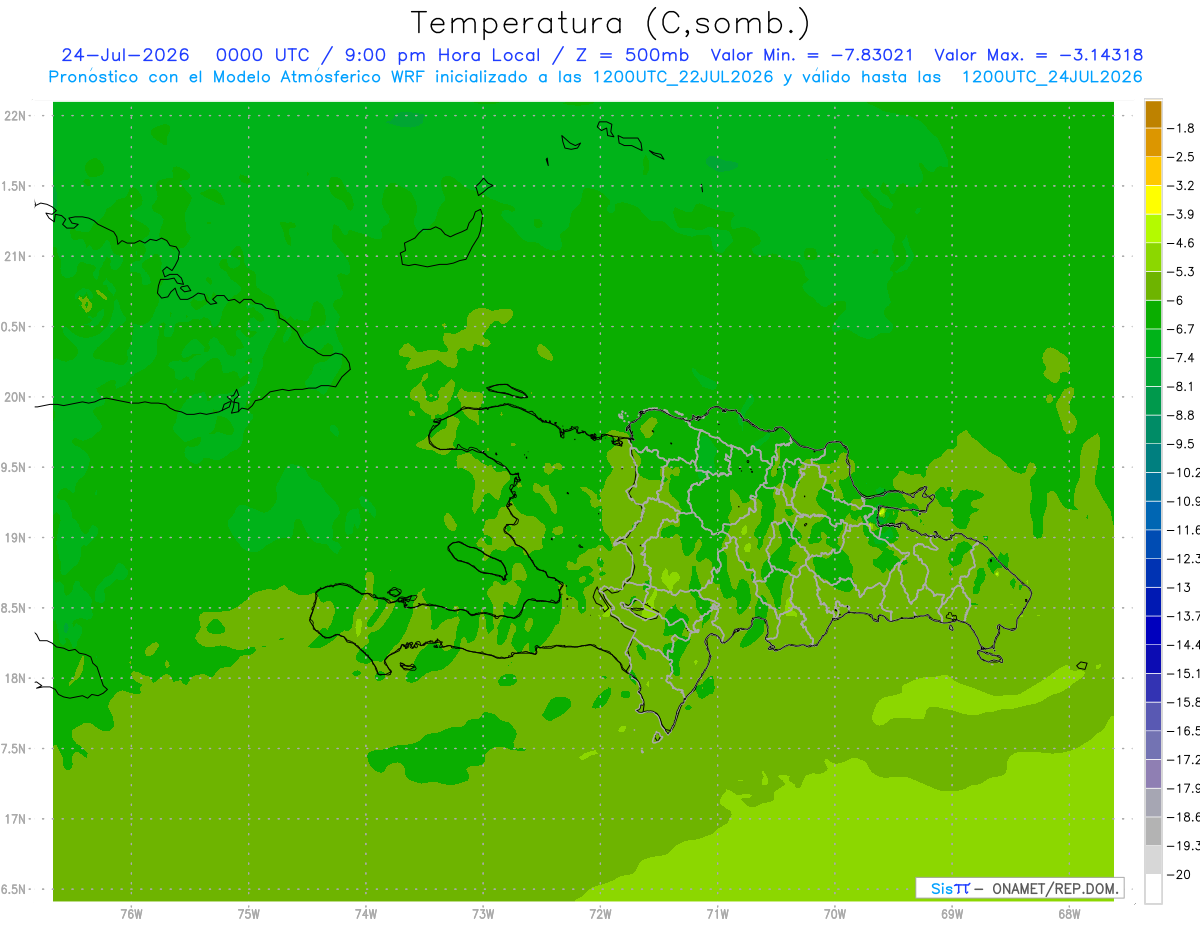Select the "1200UTC_22JUL2026" initialization timestamp

(683, 77)
